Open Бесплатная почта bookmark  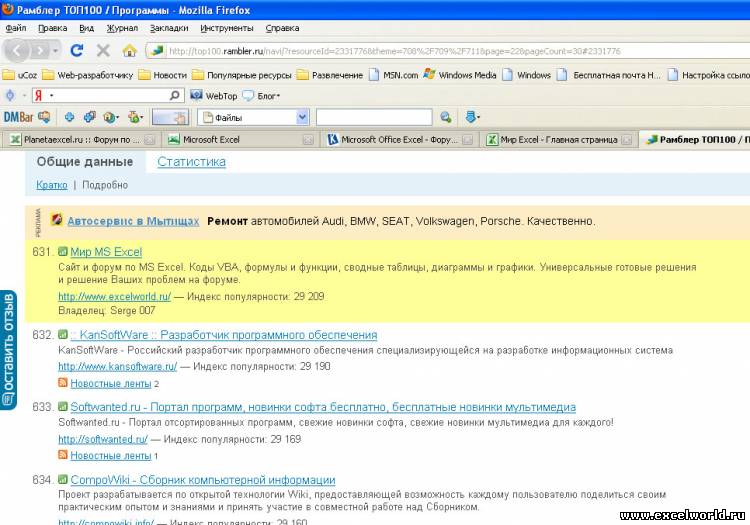[608, 75]
